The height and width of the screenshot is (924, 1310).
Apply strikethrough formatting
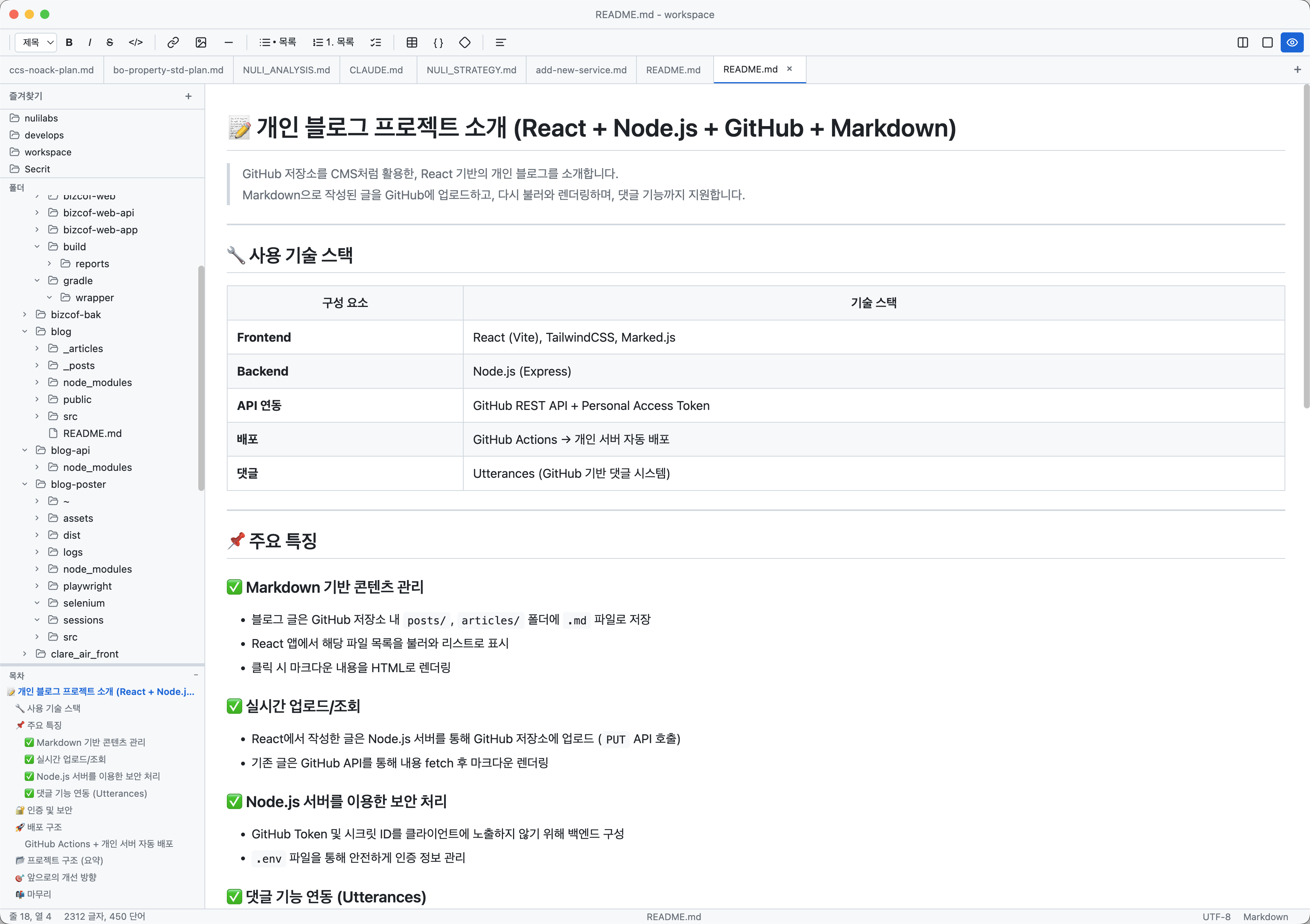pyautogui.click(x=109, y=42)
